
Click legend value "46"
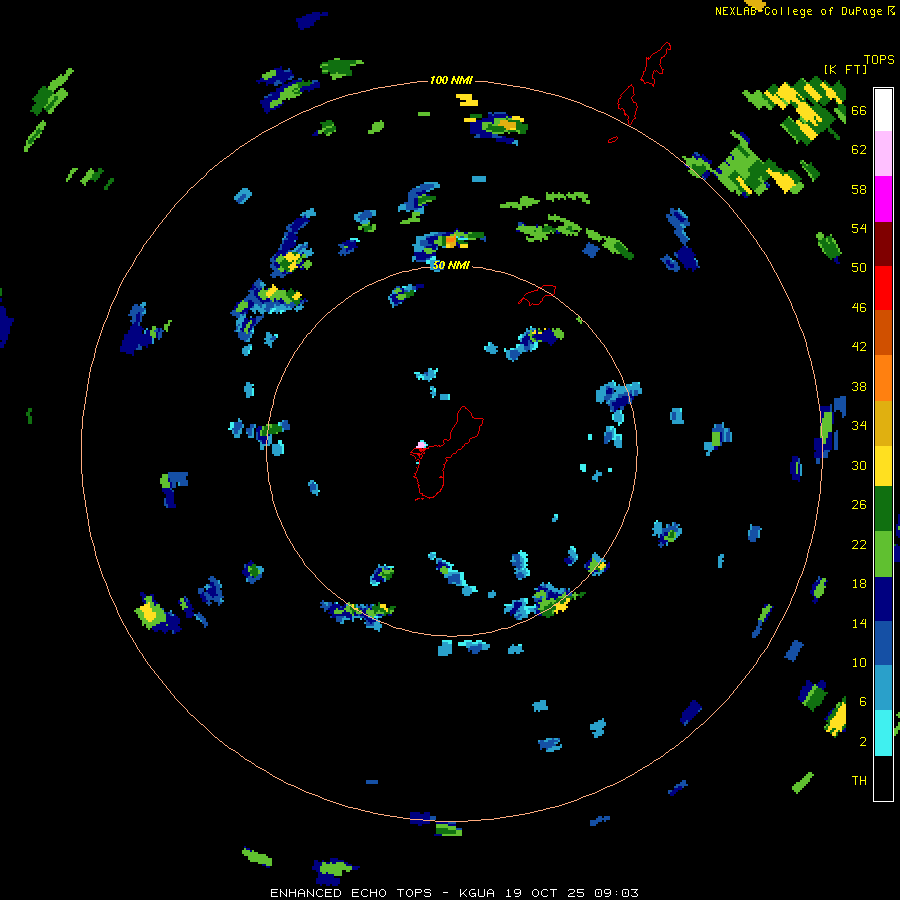859,307
